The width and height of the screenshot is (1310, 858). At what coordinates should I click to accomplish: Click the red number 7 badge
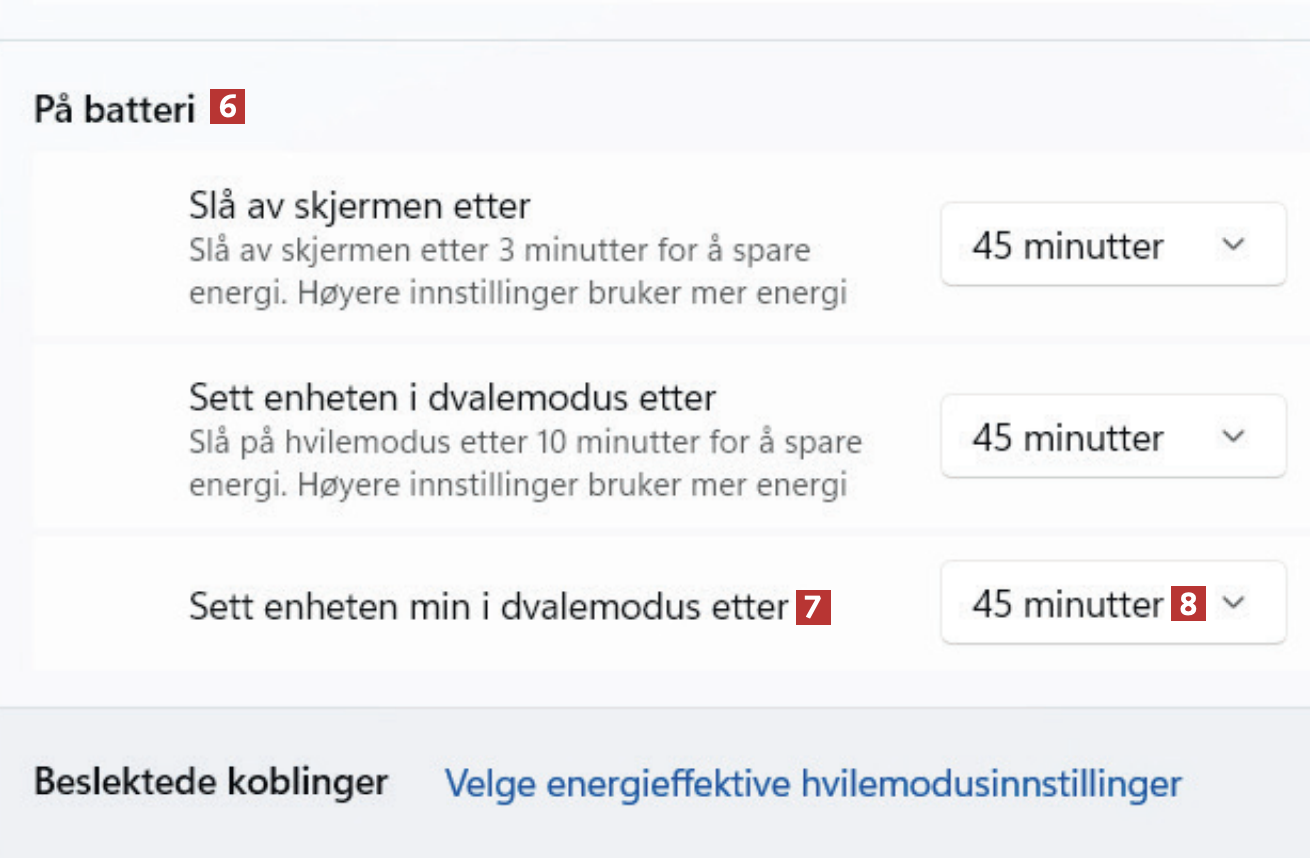click(x=813, y=607)
